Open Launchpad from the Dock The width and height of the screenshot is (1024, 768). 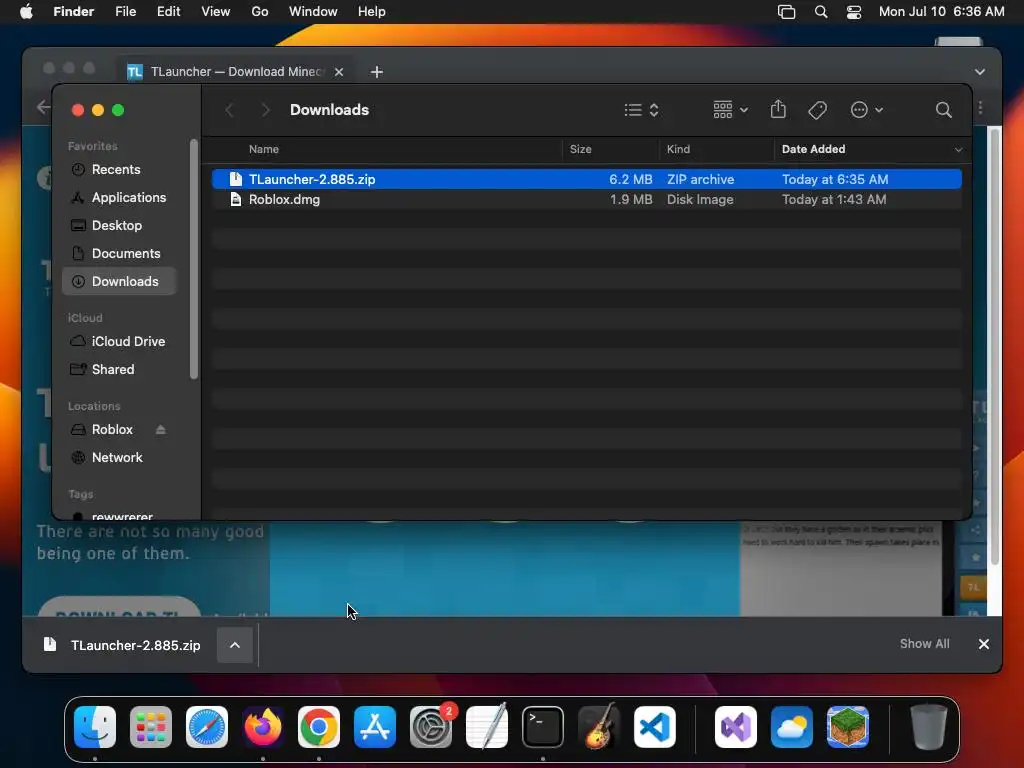[x=151, y=727]
